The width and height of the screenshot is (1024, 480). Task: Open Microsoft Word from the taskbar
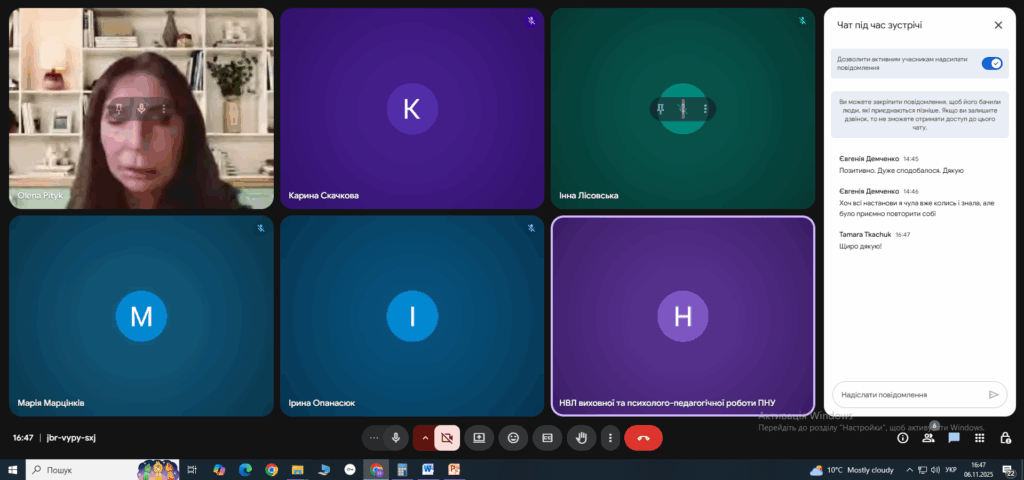(x=428, y=470)
